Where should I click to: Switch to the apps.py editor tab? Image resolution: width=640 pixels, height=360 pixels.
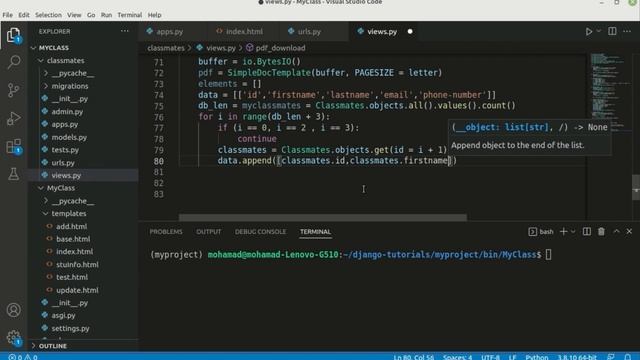[x=170, y=31]
